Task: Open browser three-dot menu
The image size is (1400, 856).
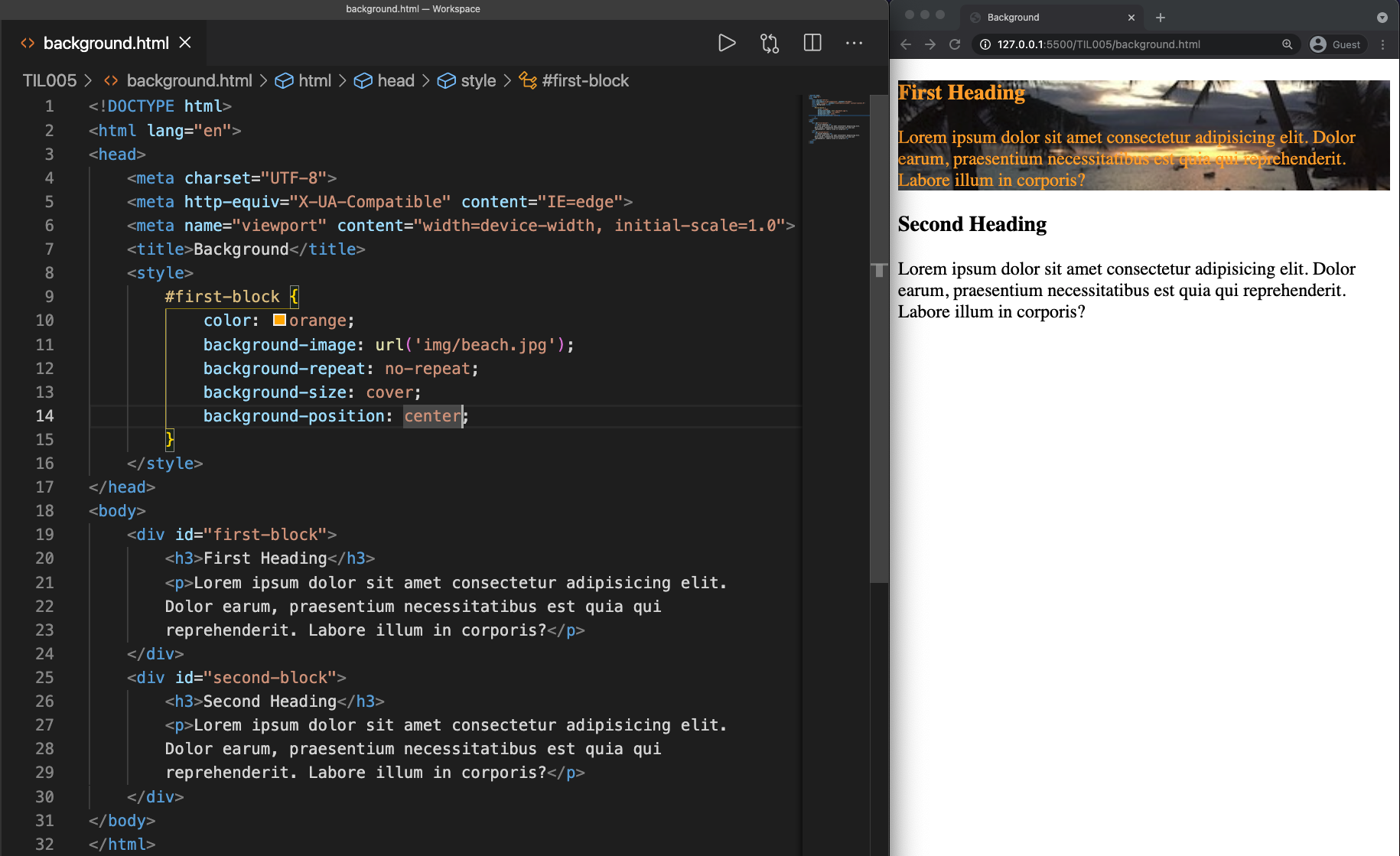Action: [1382, 44]
